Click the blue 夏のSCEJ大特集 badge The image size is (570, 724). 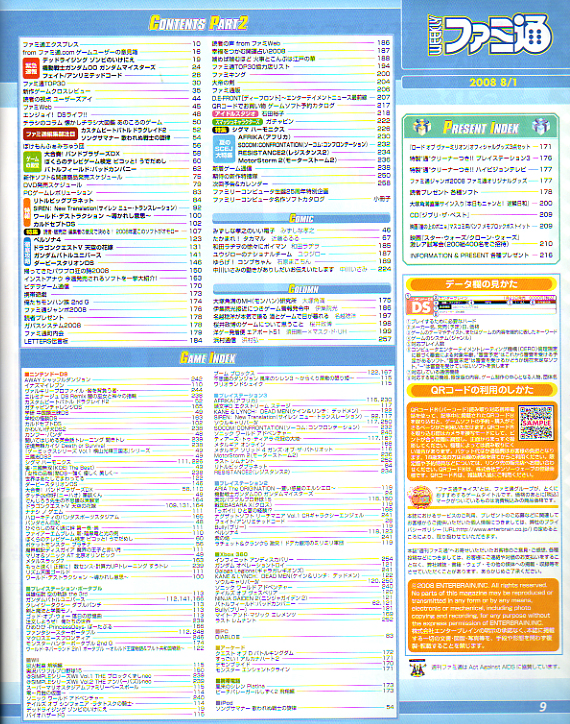click(x=224, y=149)
